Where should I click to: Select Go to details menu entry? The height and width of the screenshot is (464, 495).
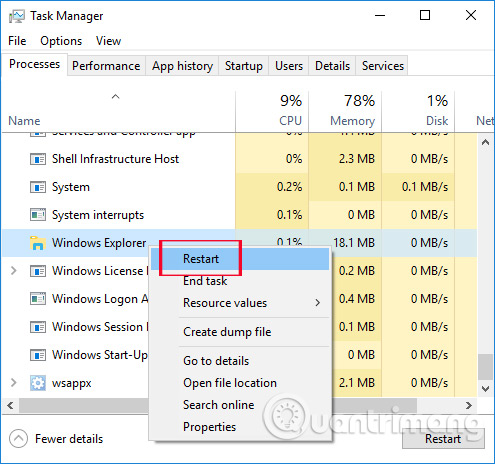pos(240,361)
